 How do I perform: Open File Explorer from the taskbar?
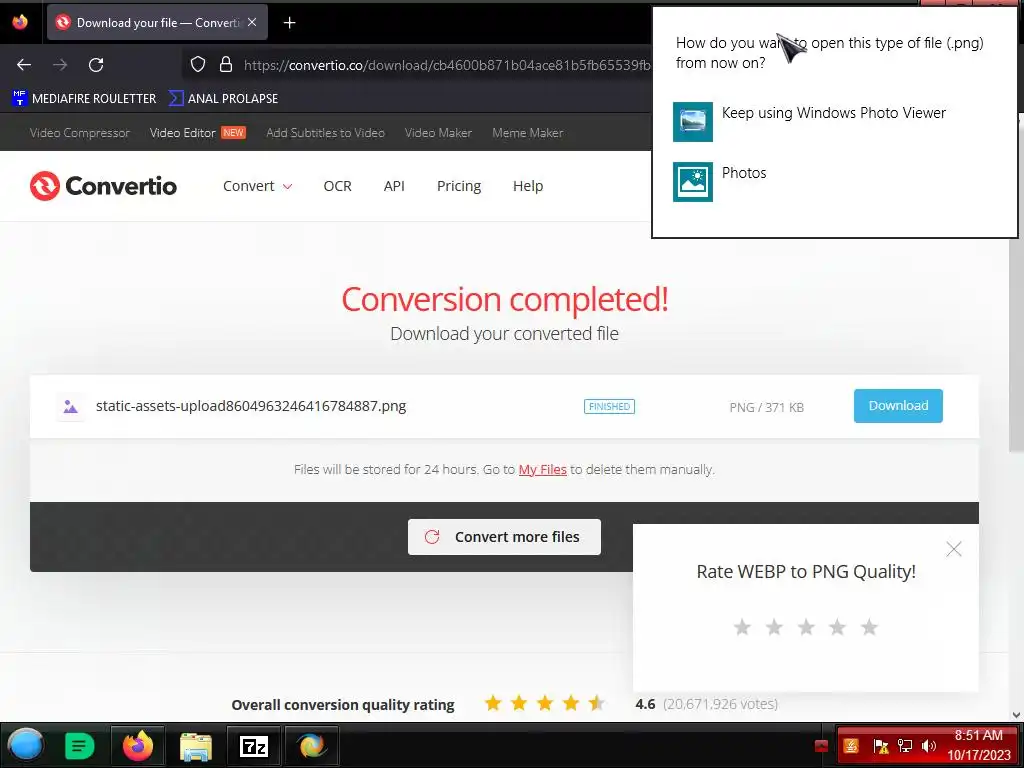coord(196,746)
